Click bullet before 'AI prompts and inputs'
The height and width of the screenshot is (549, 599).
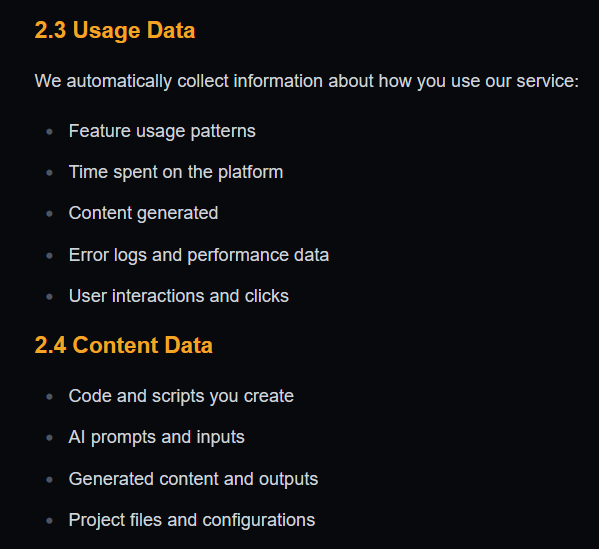click(x=49, y=438)
